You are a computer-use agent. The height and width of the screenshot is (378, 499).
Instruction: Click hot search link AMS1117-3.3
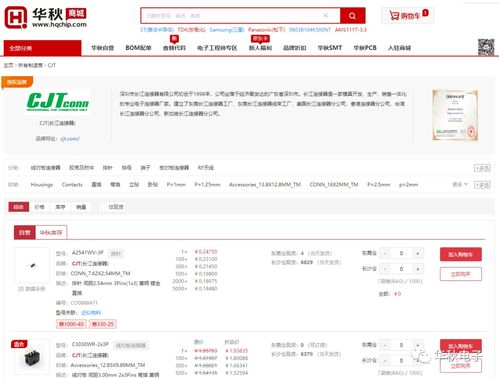[x=351, y=30]
